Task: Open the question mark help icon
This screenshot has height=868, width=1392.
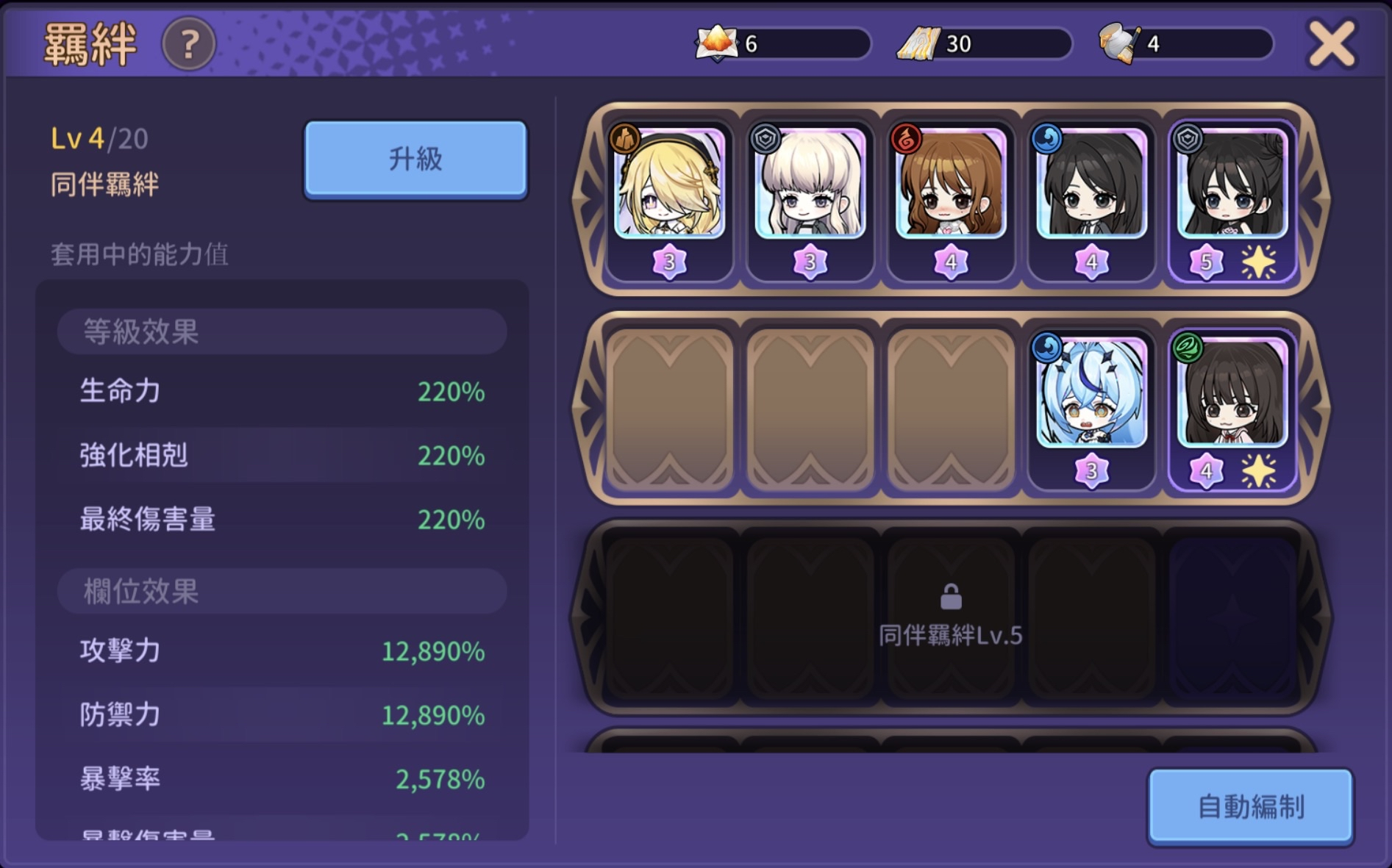Action: click(189, 45)
